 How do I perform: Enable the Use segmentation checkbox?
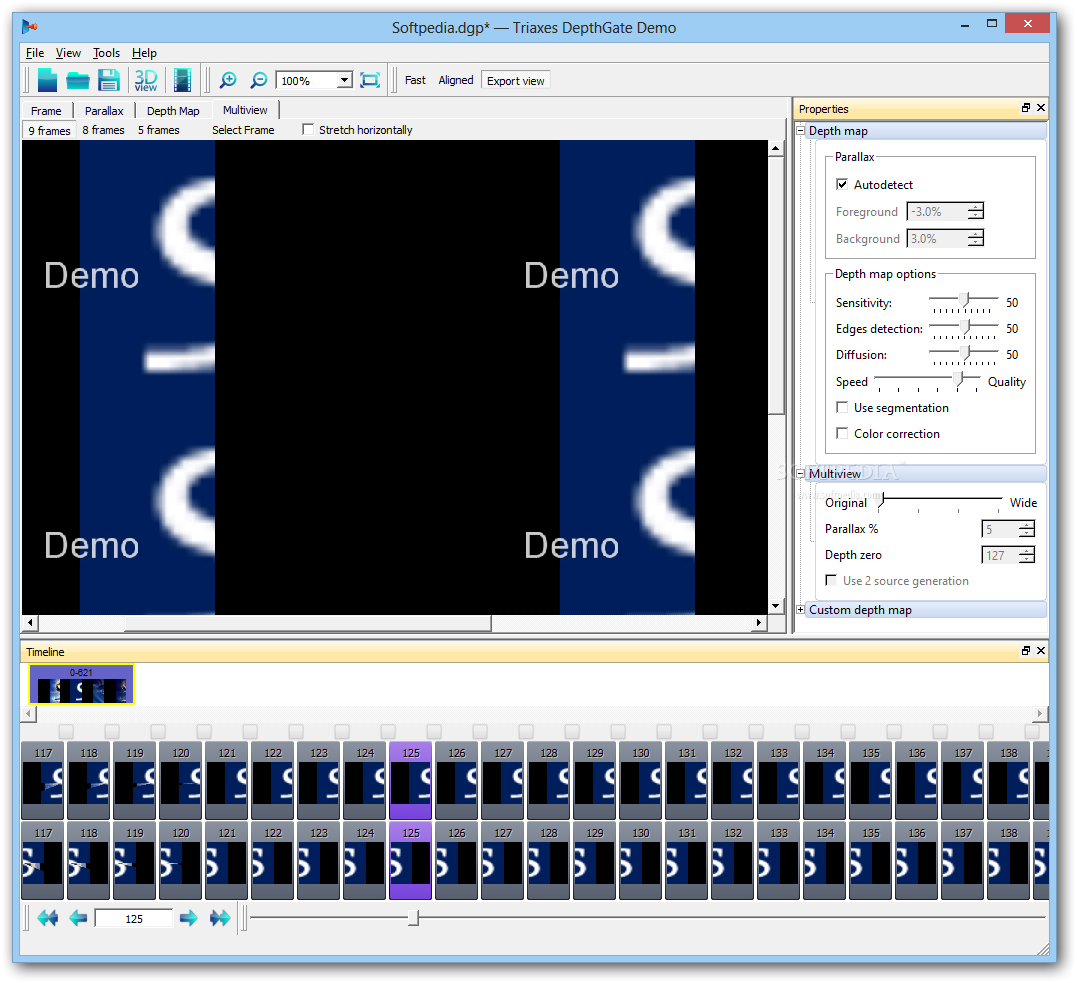tap(842, 407)
